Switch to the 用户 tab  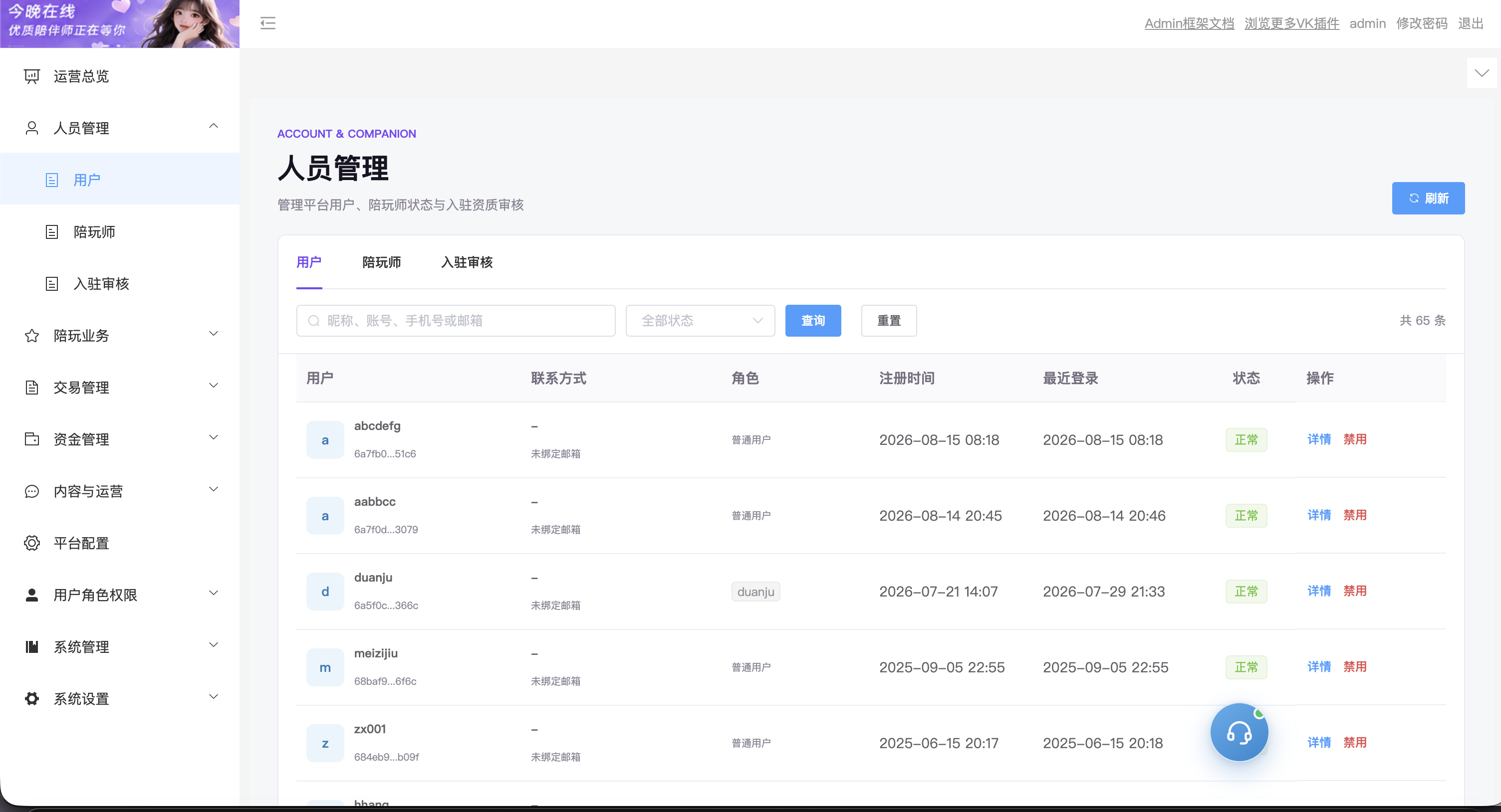(x=309, y=263)
